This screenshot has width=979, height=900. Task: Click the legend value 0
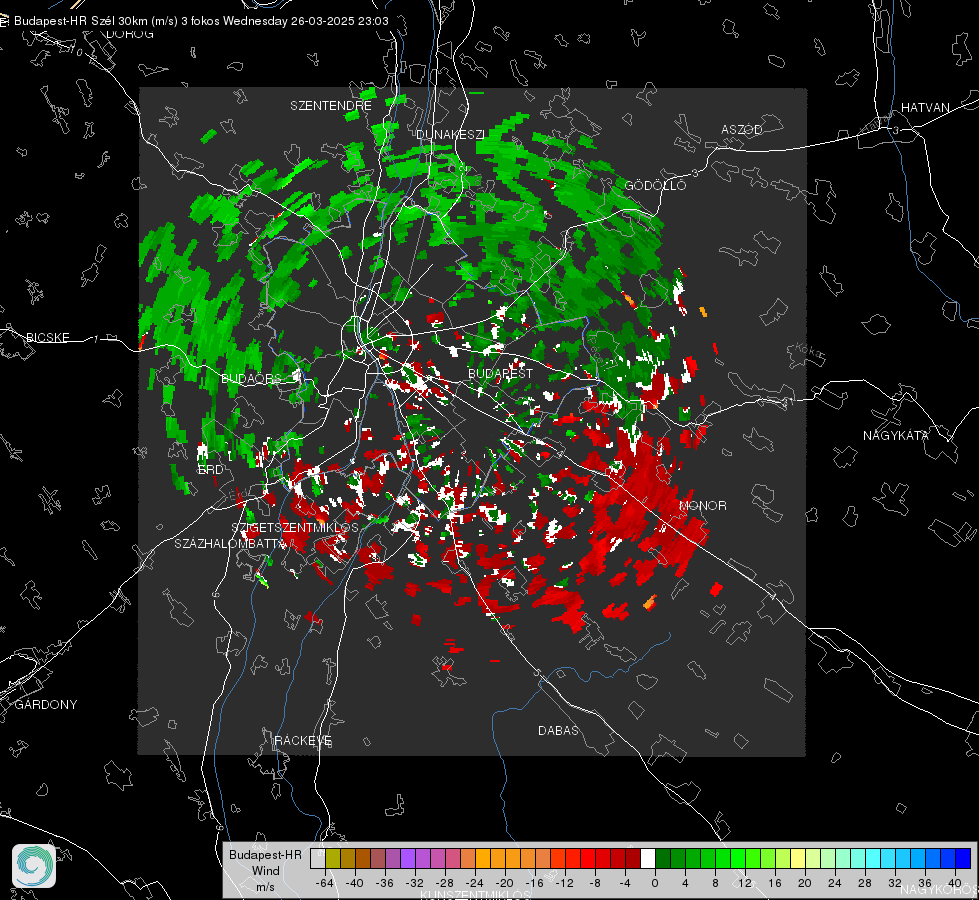[x=655, y=883]
